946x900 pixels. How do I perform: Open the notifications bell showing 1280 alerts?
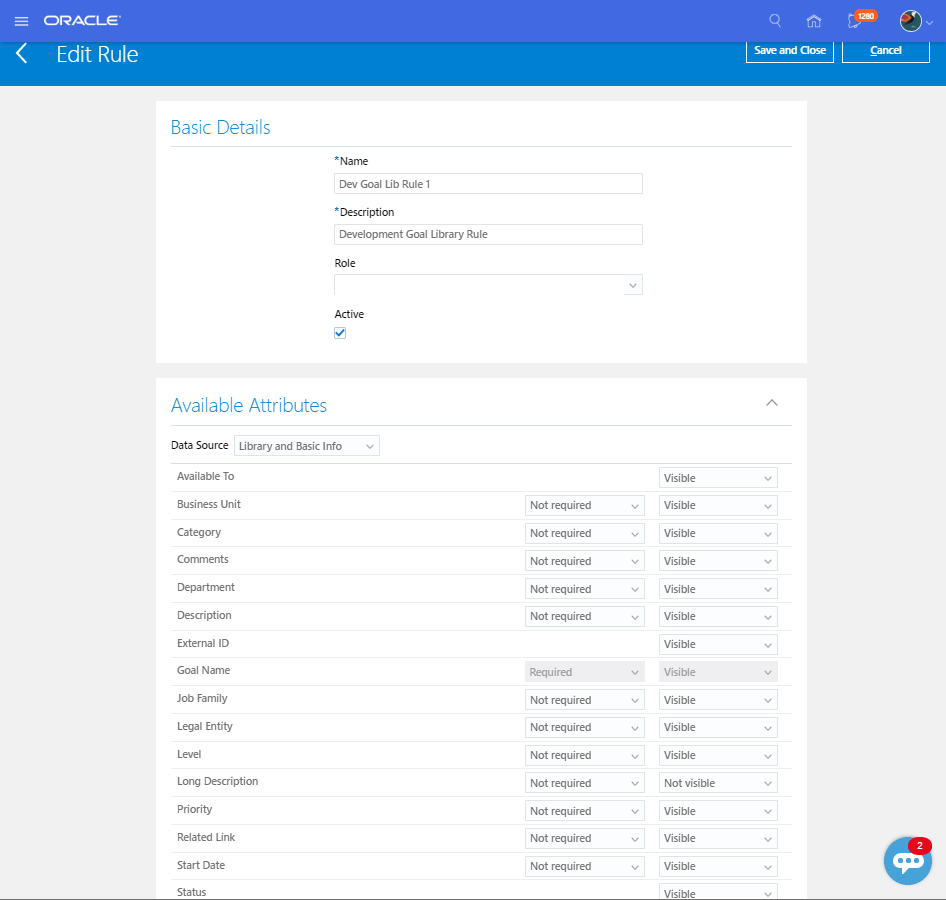858,20
